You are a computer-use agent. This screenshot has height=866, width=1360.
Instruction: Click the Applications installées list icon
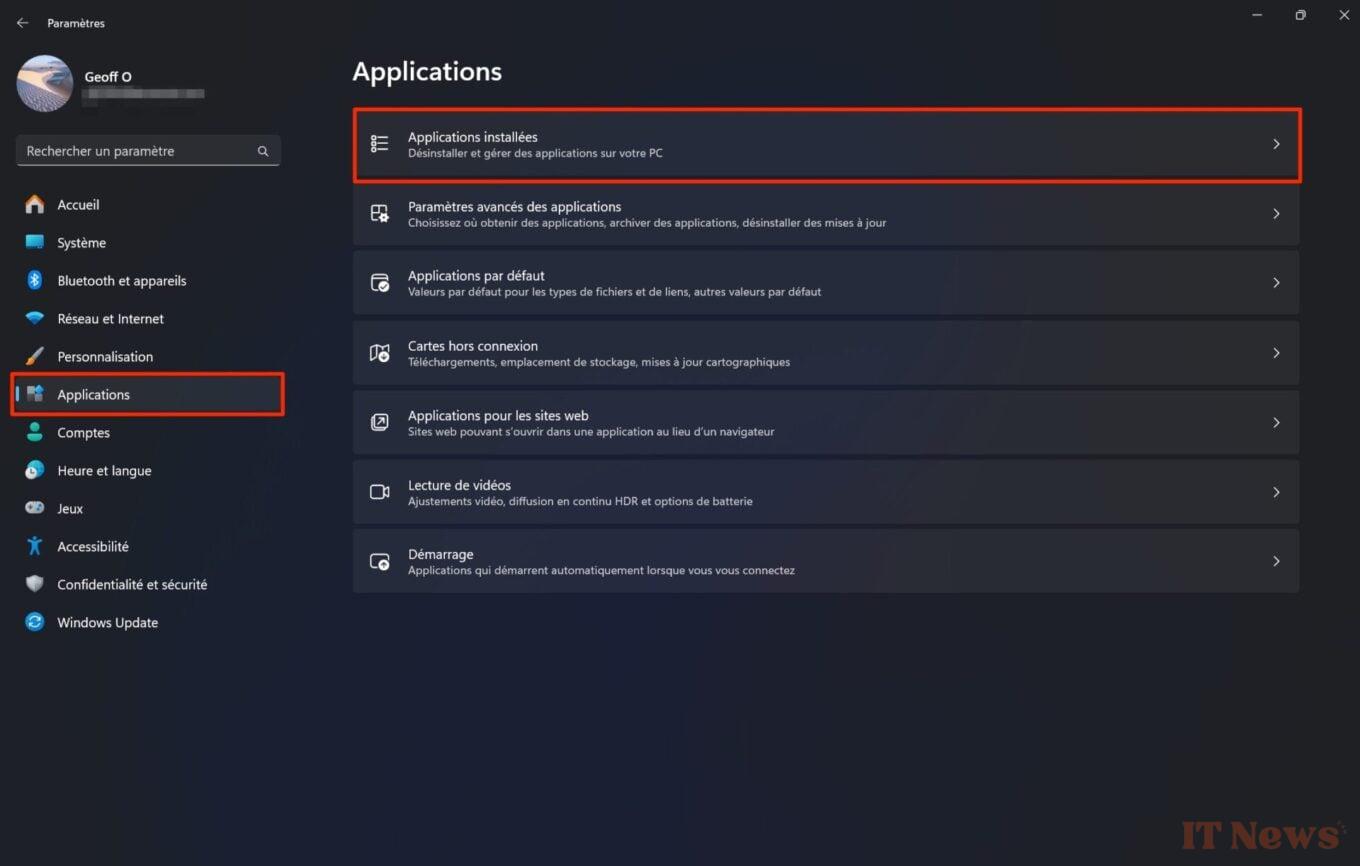click(379, 144)
